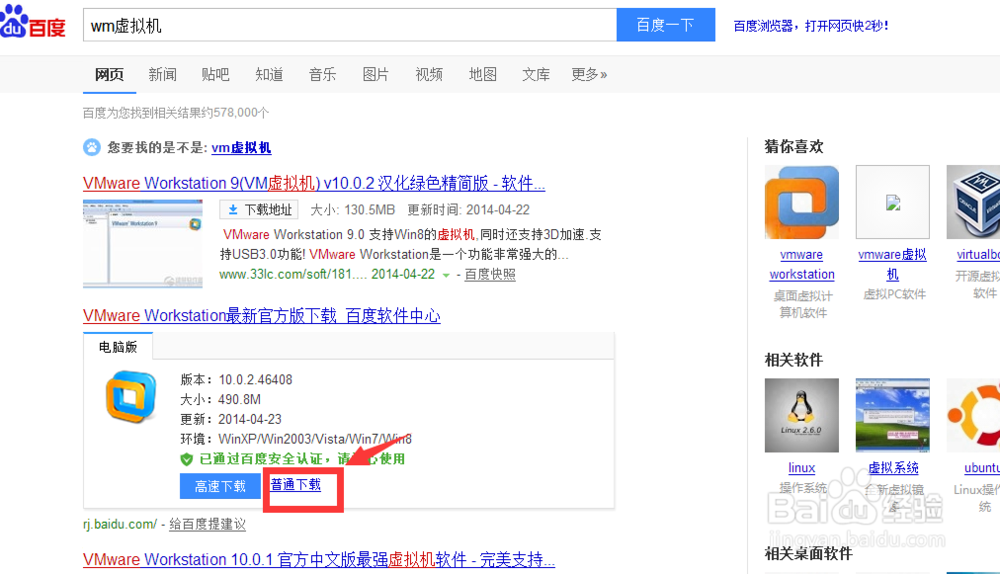Click the search box containing wm虚拟机
Image resolution: width=1000 pixels, height=574 pixels.
pos(349,26)
